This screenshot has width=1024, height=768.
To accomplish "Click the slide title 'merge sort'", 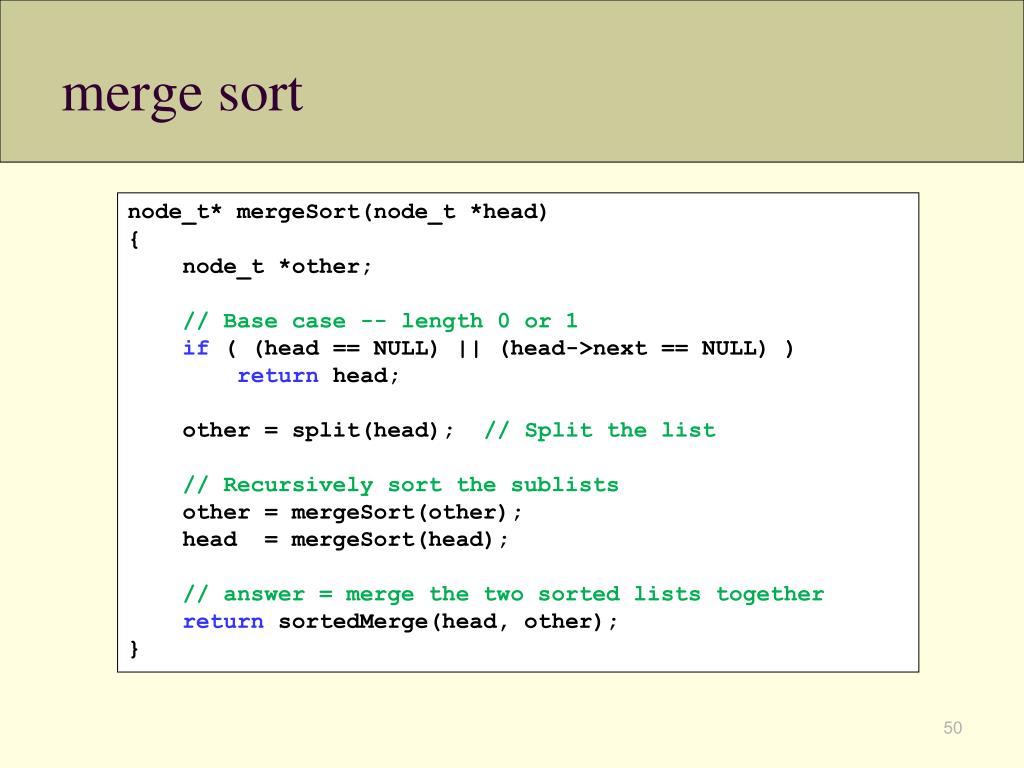I will coord(182,95).
